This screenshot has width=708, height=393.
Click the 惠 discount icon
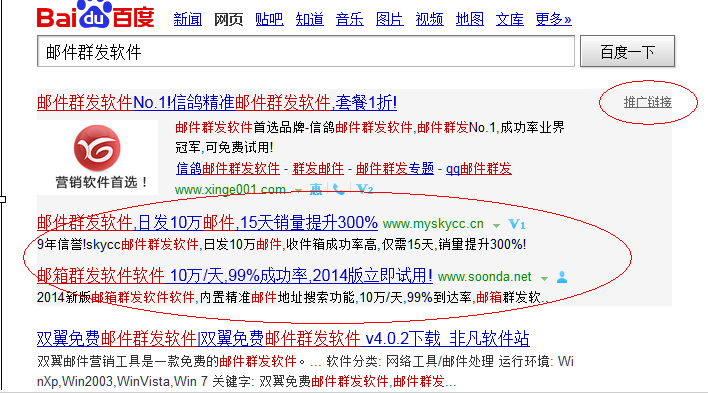[316, 189]
